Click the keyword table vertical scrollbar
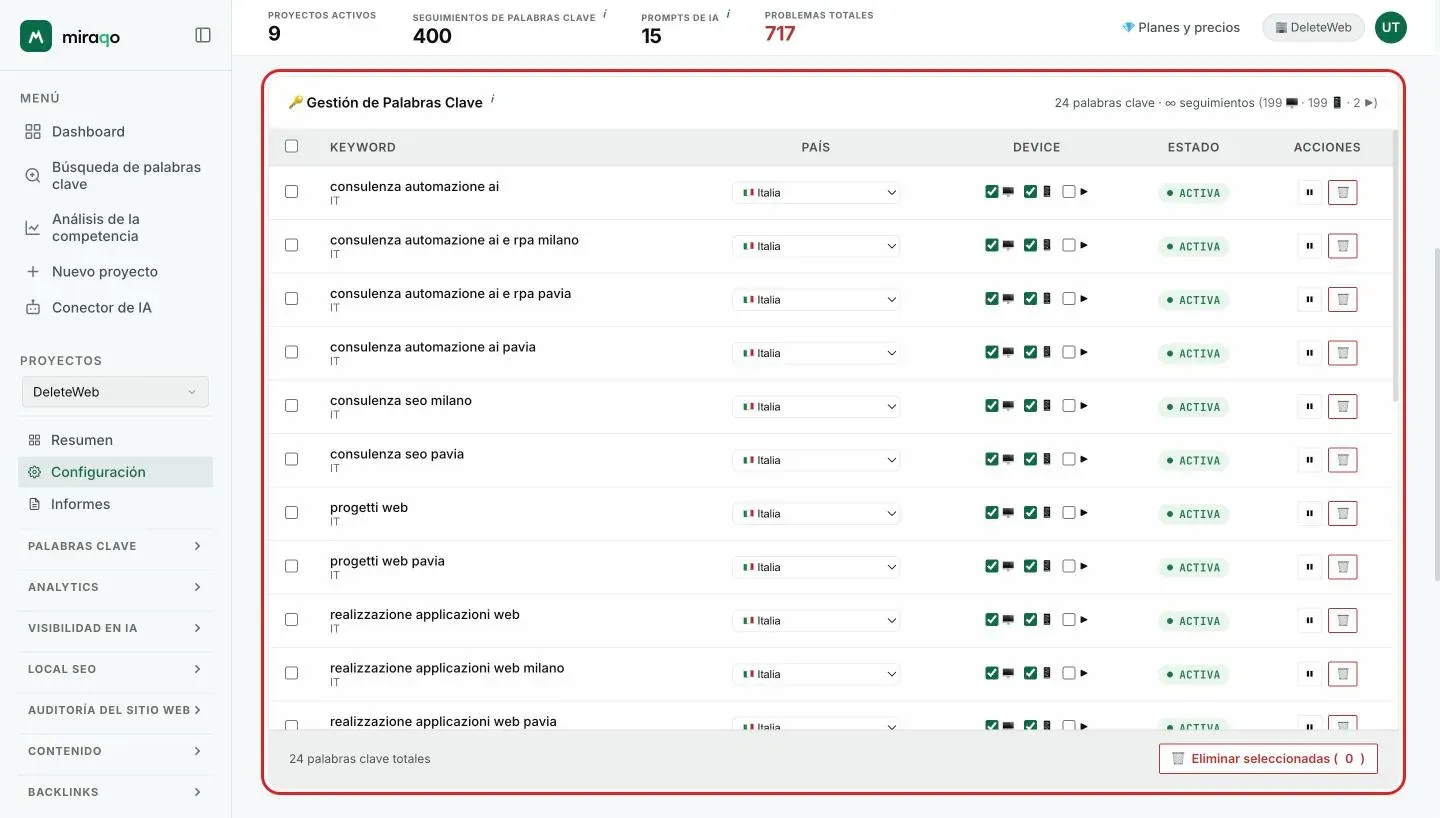 [1396, 265]
